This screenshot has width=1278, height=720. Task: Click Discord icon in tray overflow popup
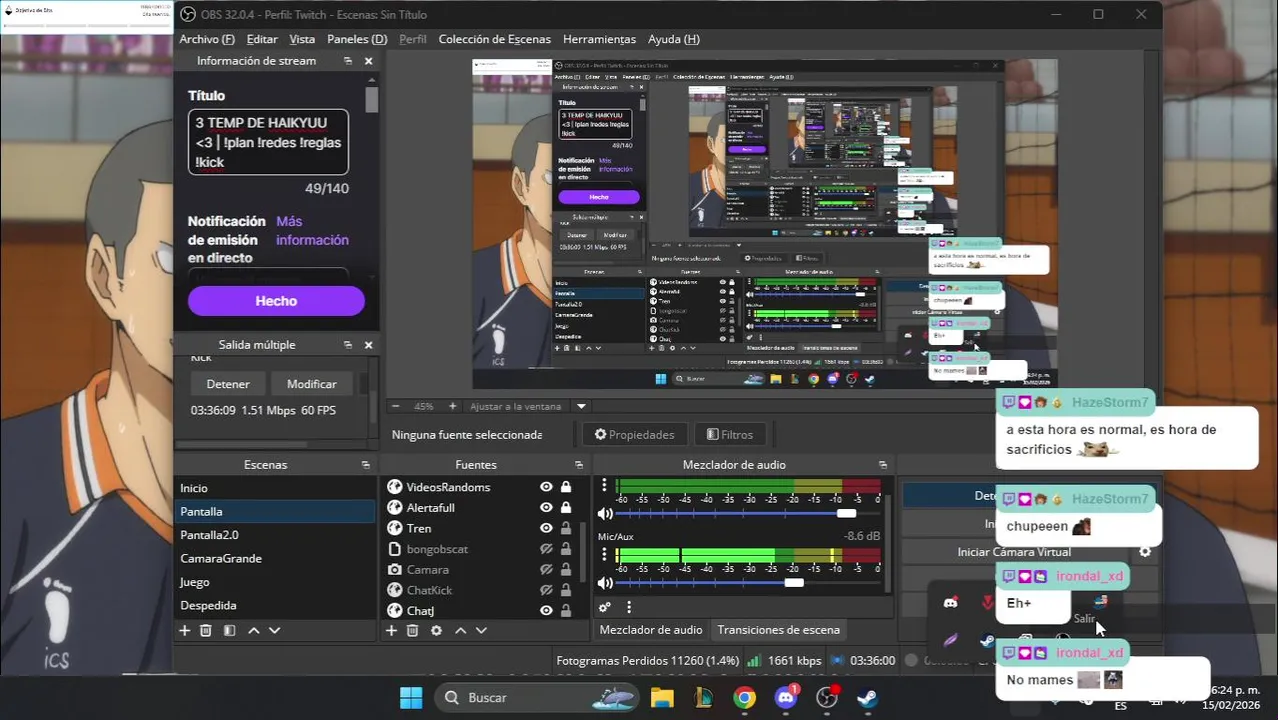pyautogui.click(x=950, y=602)
